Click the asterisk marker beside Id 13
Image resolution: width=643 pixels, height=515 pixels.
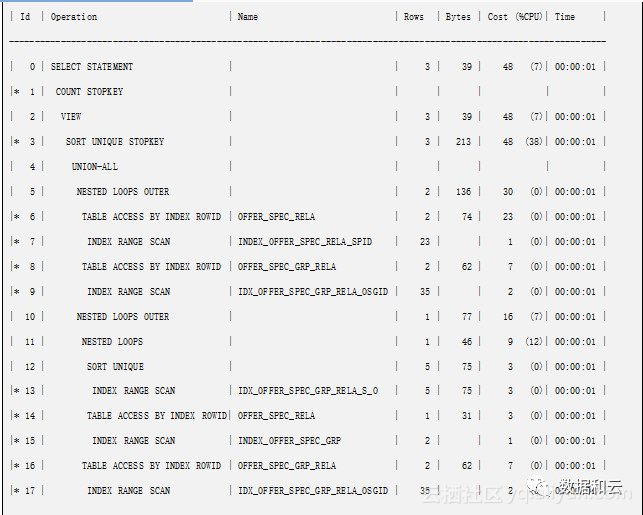click(x=17, y=391)
